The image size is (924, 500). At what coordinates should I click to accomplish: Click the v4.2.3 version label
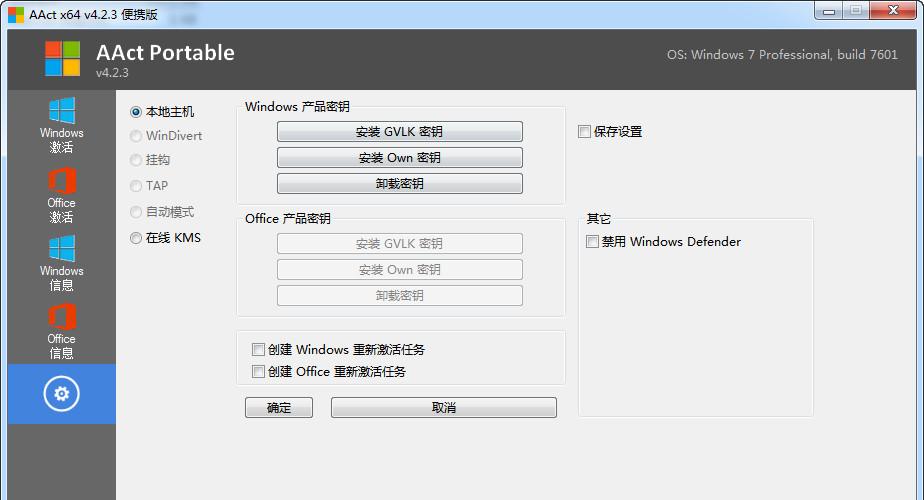click(x=112, y=73)
